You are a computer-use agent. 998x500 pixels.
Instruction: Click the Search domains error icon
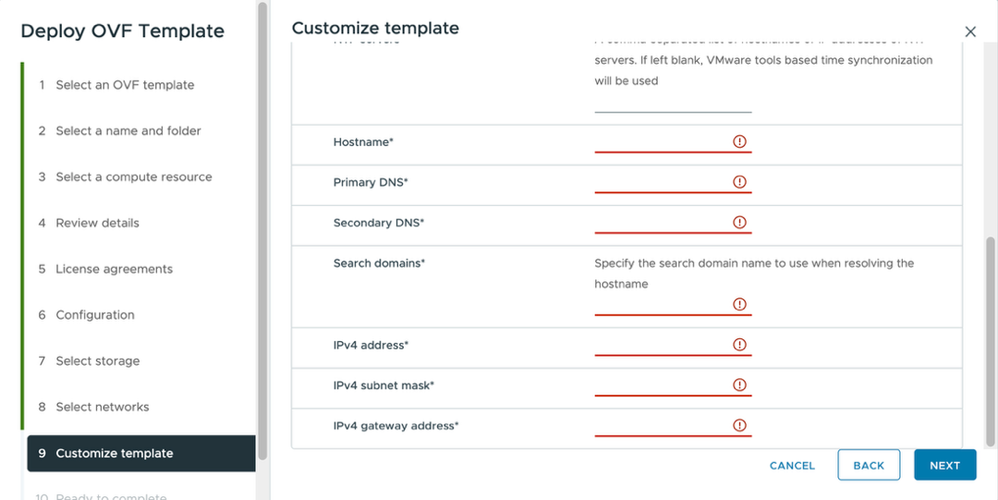click(x=740, y=304)
